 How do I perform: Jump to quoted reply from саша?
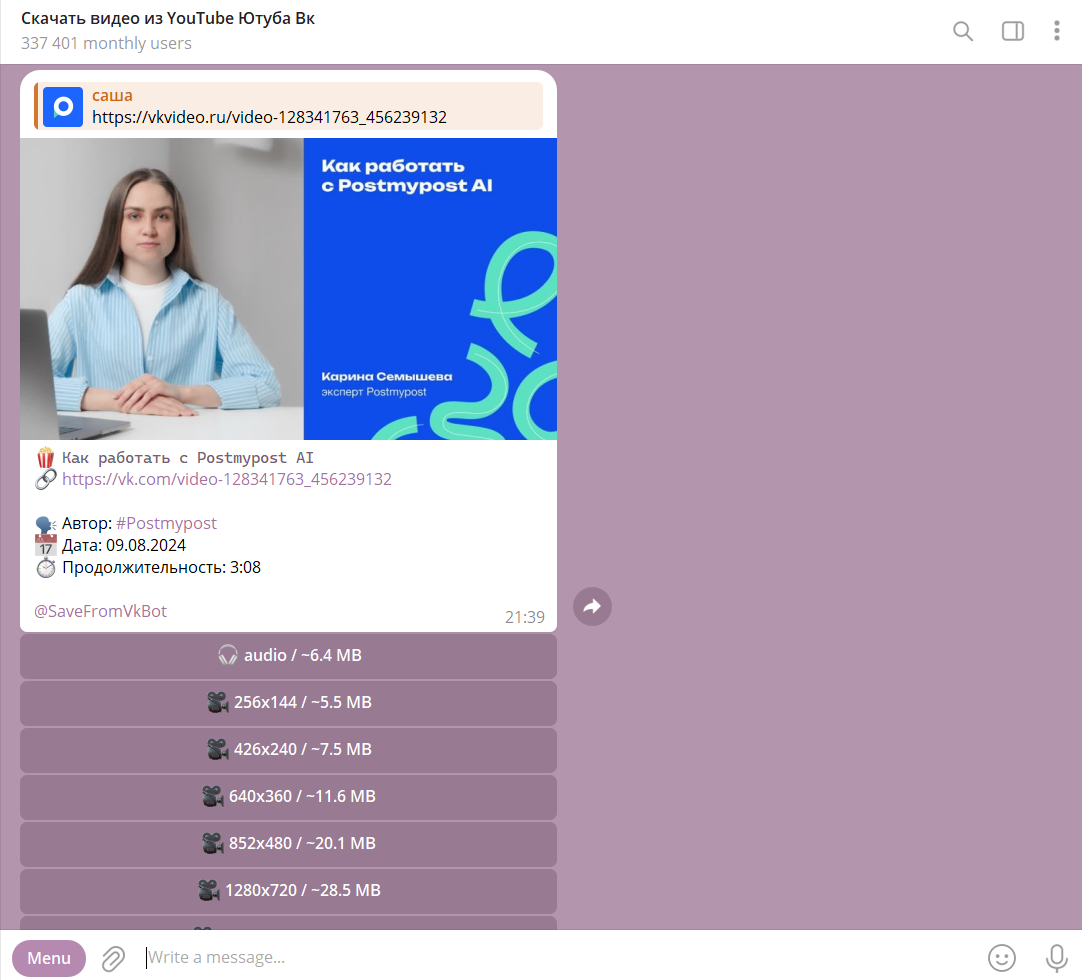tap(288, 106)
